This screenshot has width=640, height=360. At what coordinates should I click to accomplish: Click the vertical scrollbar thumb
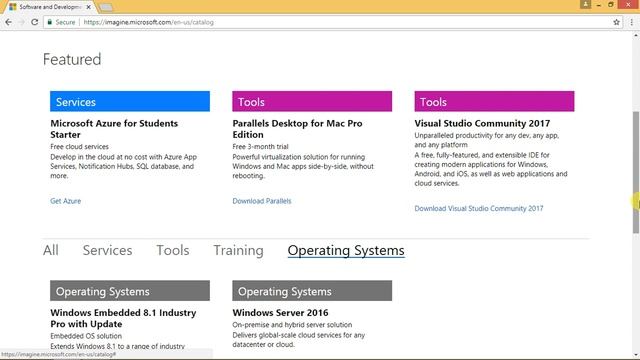click(x=636, y=172)
